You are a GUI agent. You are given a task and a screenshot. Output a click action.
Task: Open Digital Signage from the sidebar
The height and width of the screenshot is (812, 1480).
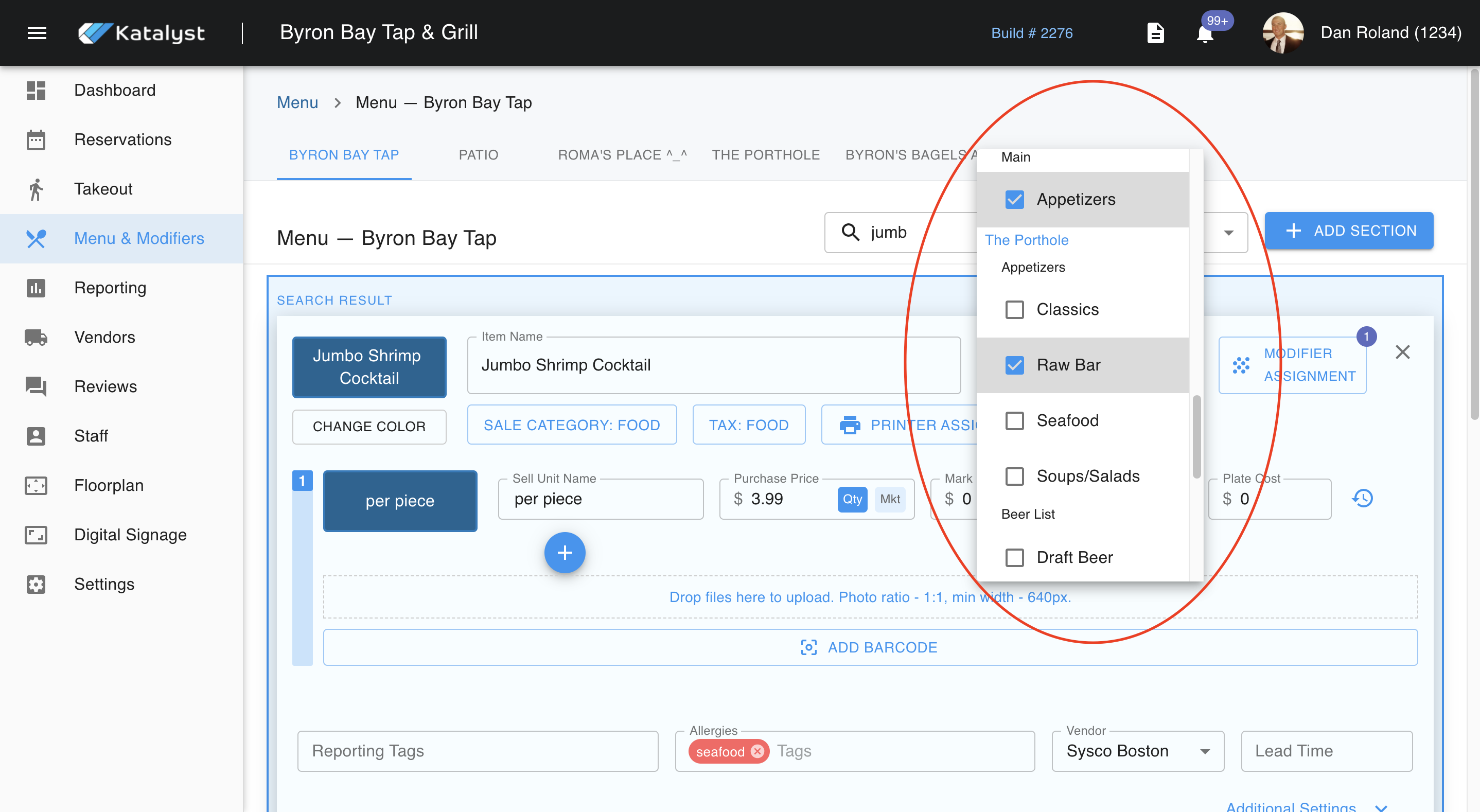pos(130,535)
